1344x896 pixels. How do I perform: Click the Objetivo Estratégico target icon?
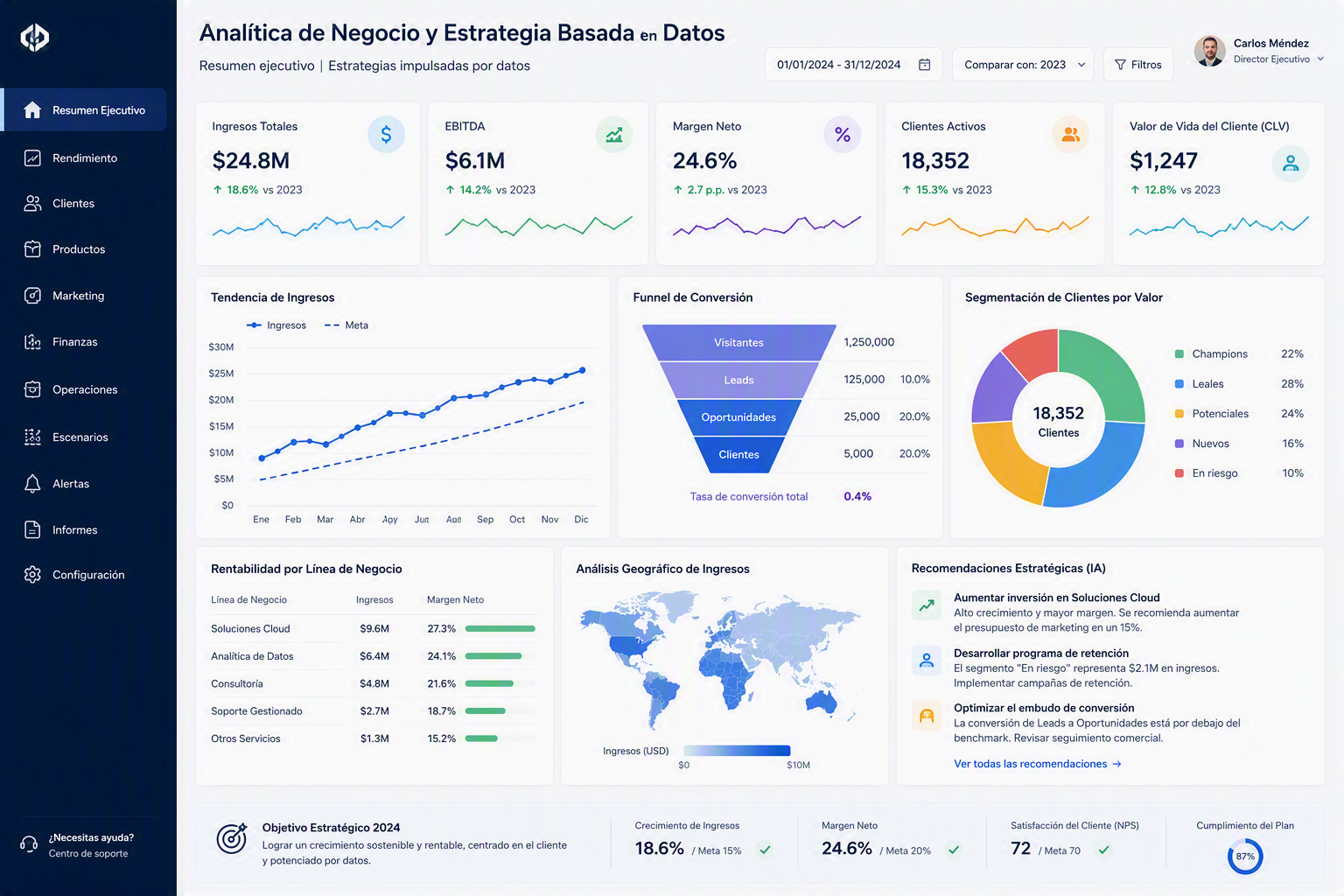click(232, 838)
